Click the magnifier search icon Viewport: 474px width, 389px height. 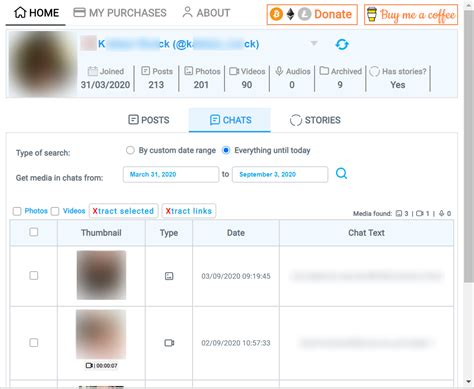point(341,173)
